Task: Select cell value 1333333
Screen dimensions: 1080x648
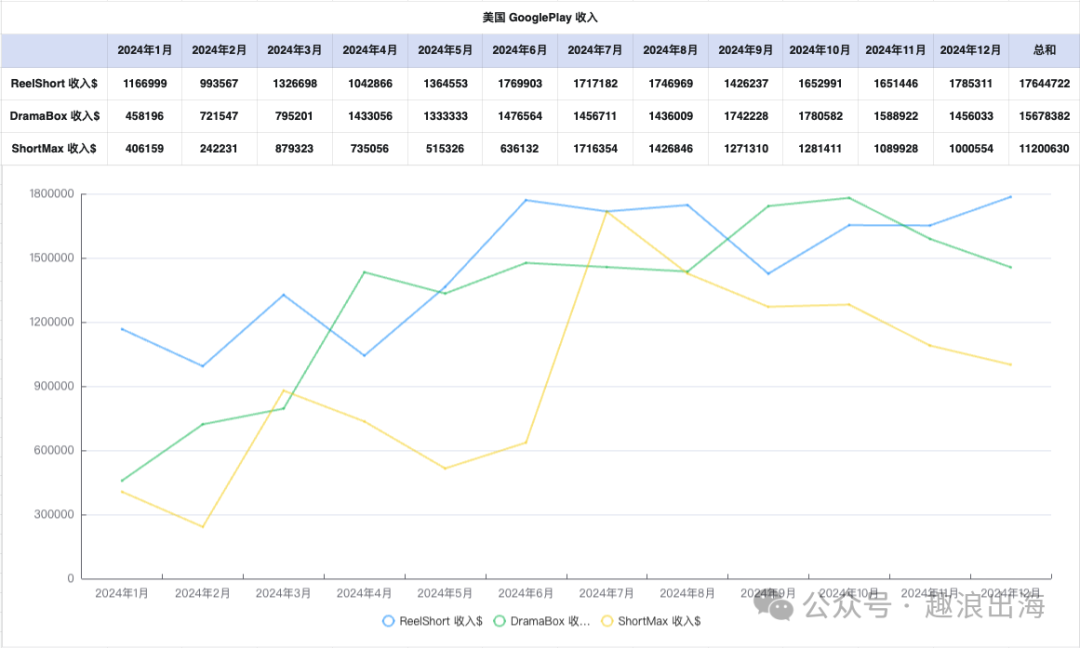Action: click(x=445, y=116)
